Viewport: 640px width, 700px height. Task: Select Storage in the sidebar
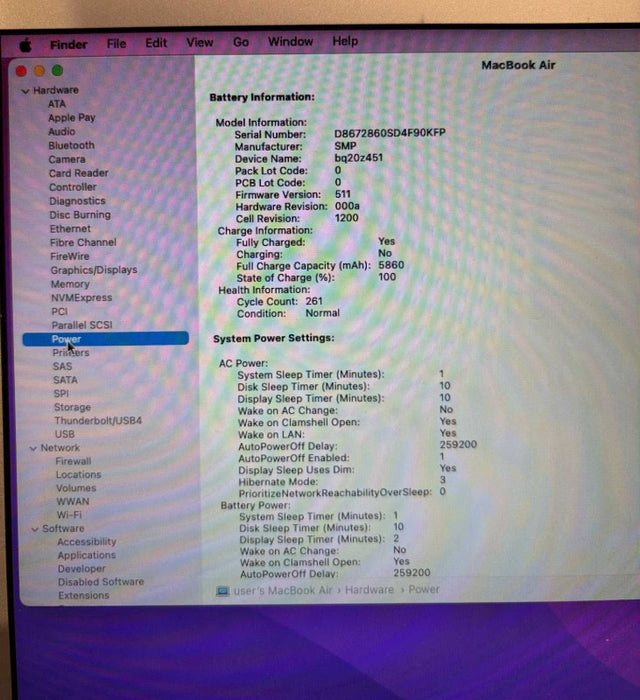72,407
